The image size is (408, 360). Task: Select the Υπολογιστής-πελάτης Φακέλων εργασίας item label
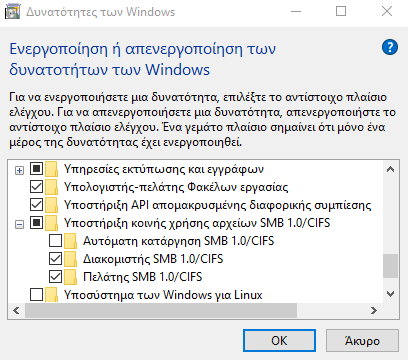[x=176, y=187]
